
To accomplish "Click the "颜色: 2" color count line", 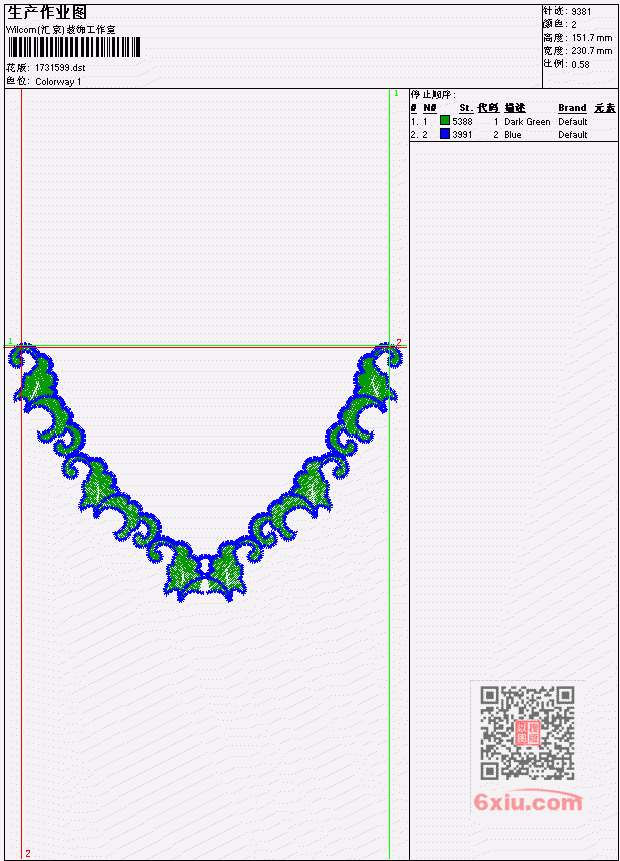I will tap(560, 25).
